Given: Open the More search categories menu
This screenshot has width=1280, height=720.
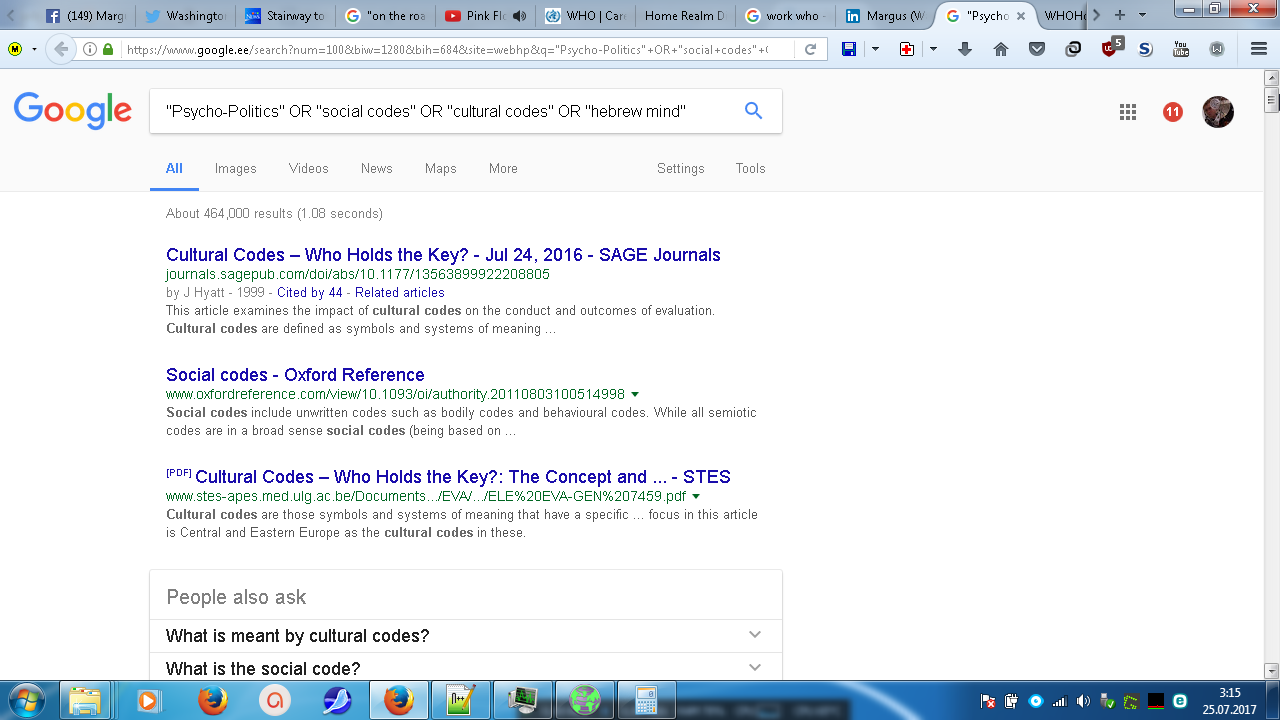Looking at the screenshot, I should (503, 169).
